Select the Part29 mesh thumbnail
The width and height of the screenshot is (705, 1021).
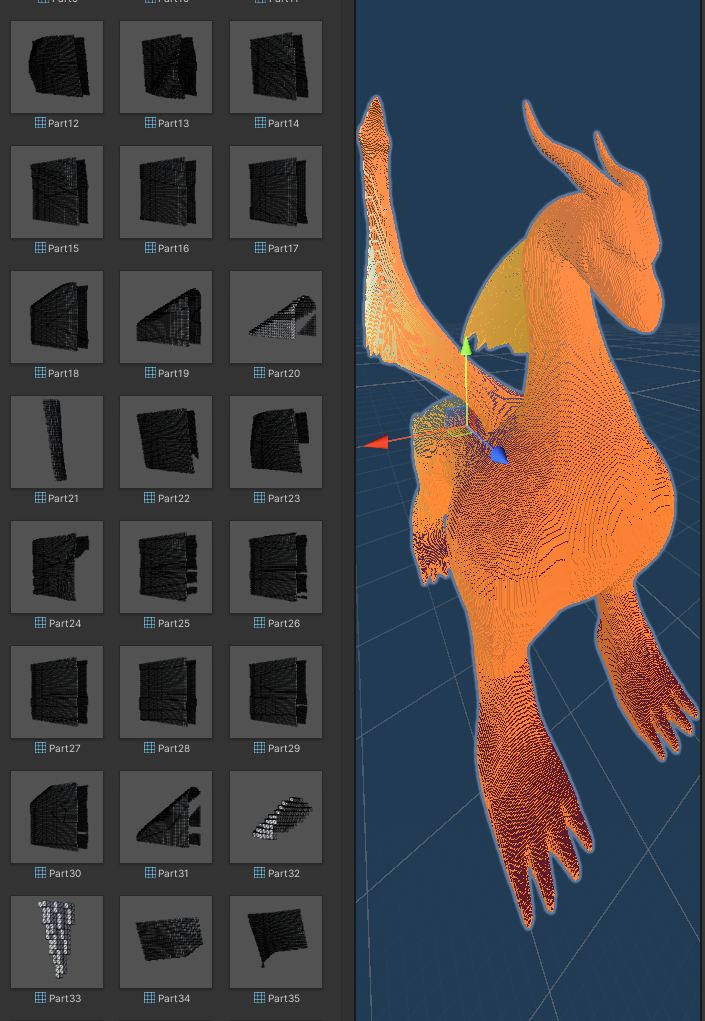(276, 692)
